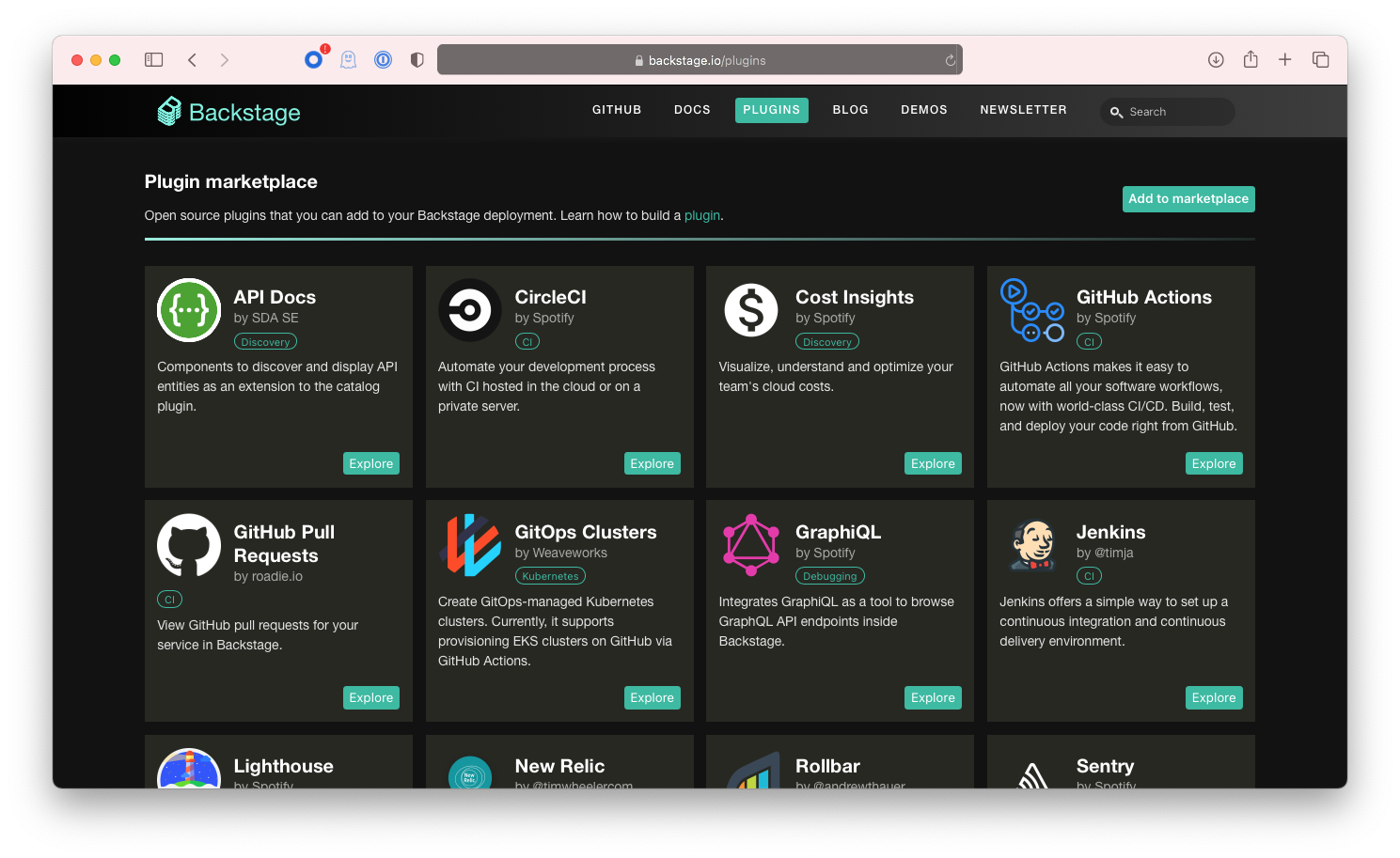1400x858 pixels.
Task: Click the GitOps Clusters Weaveworks logo
Action: [x=469, y=545]
